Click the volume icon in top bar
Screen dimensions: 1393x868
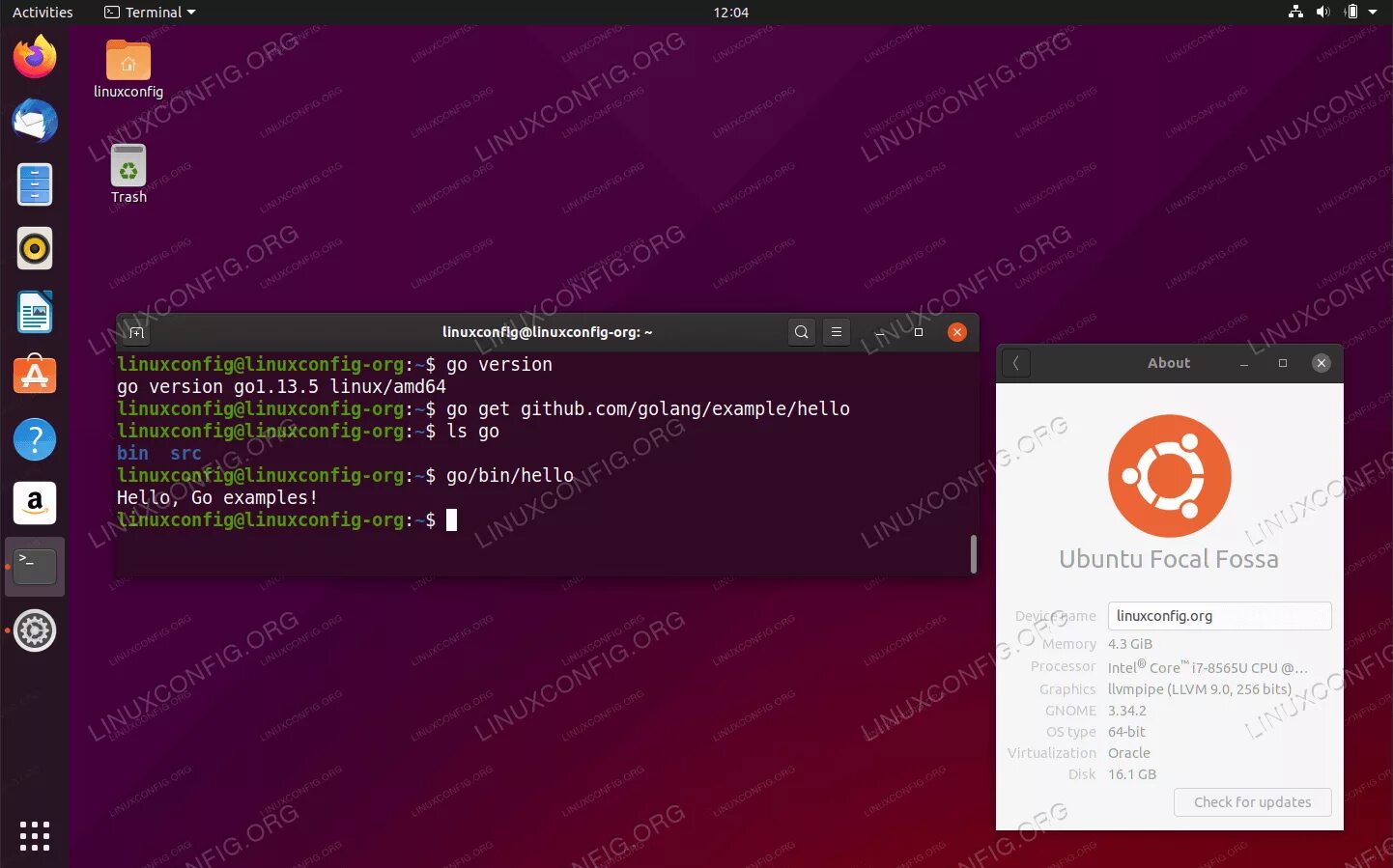coord(1323,12)
